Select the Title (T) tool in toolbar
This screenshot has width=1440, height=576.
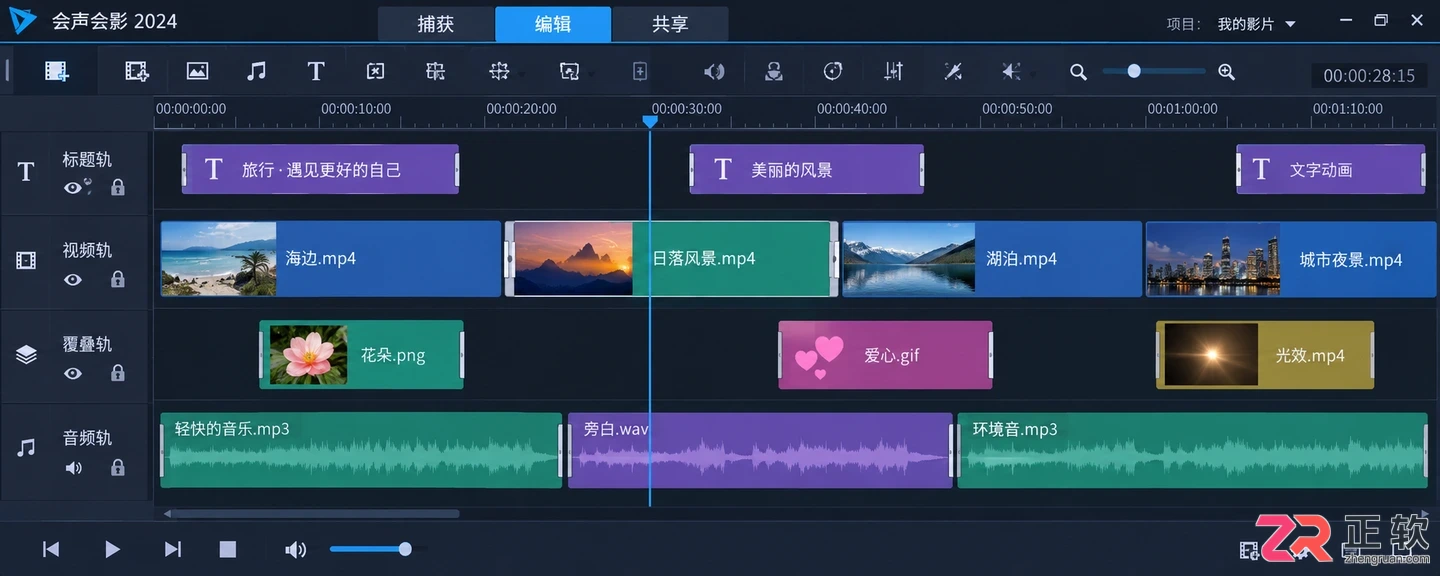[316, 71]
